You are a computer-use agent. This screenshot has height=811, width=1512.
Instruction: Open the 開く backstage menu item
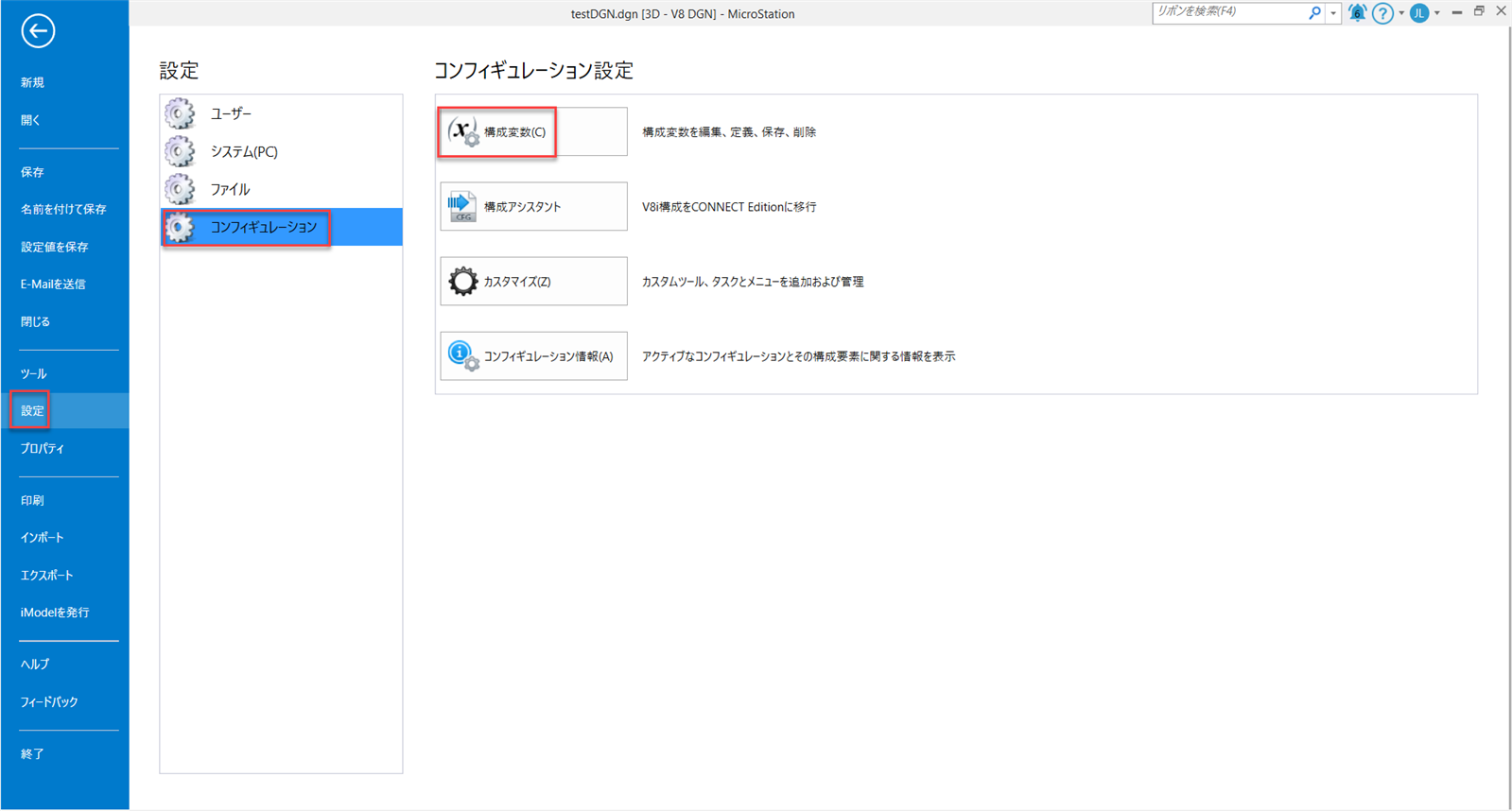pos(65,120)
